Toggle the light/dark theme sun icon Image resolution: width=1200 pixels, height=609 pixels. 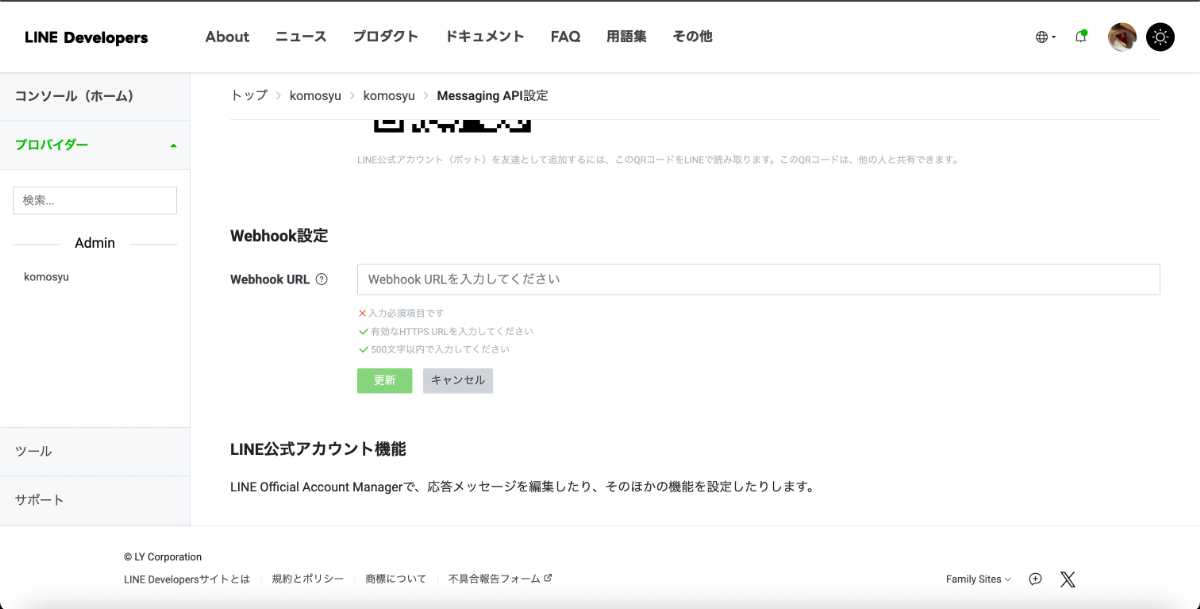coord(1160,37)
